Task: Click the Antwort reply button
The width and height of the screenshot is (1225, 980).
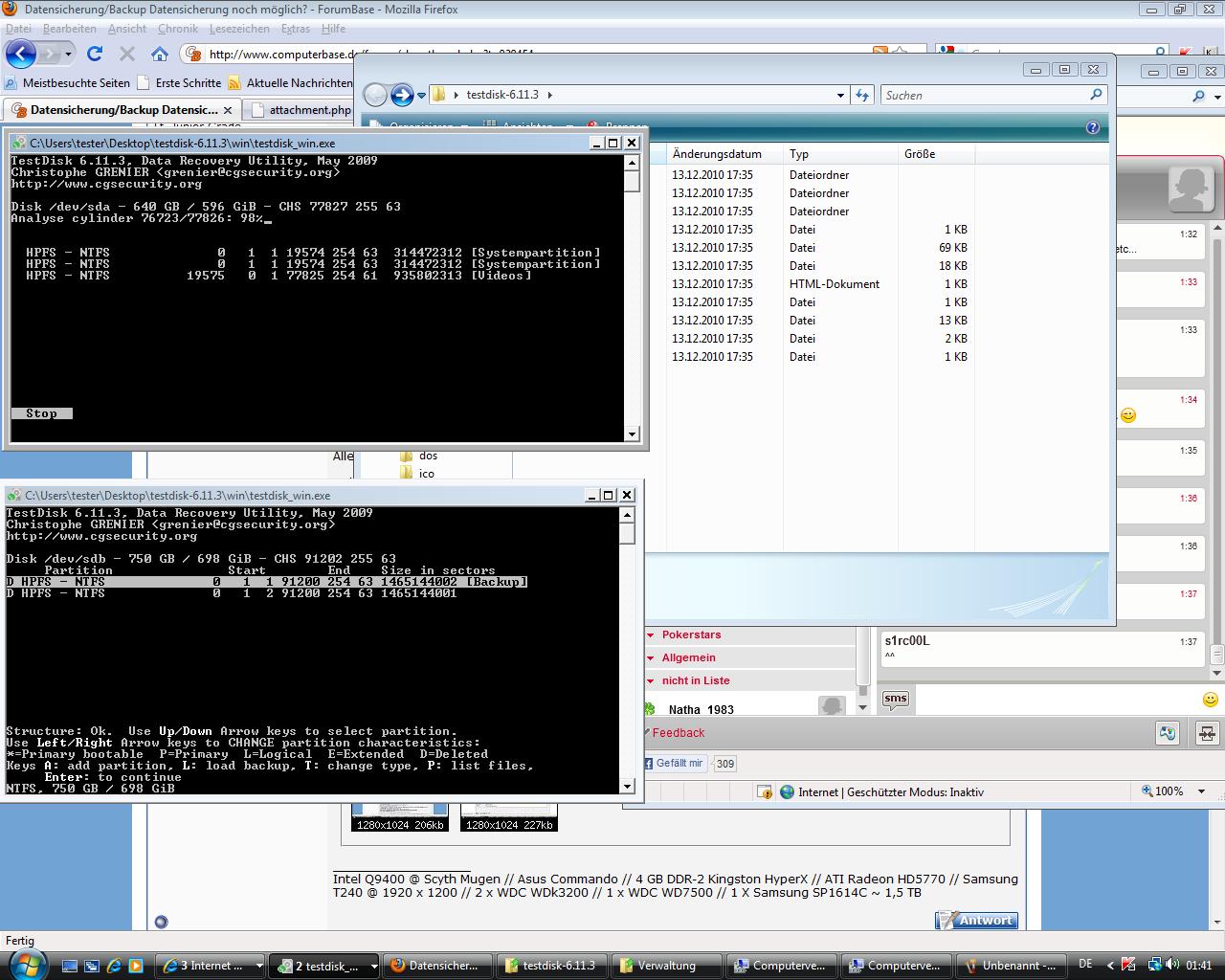Action: pos(976,921)
